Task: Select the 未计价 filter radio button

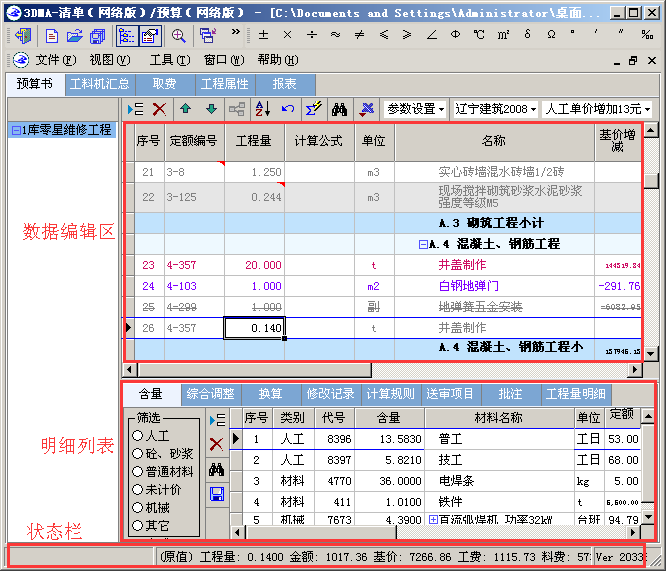Action: click(x=137, y=490)
